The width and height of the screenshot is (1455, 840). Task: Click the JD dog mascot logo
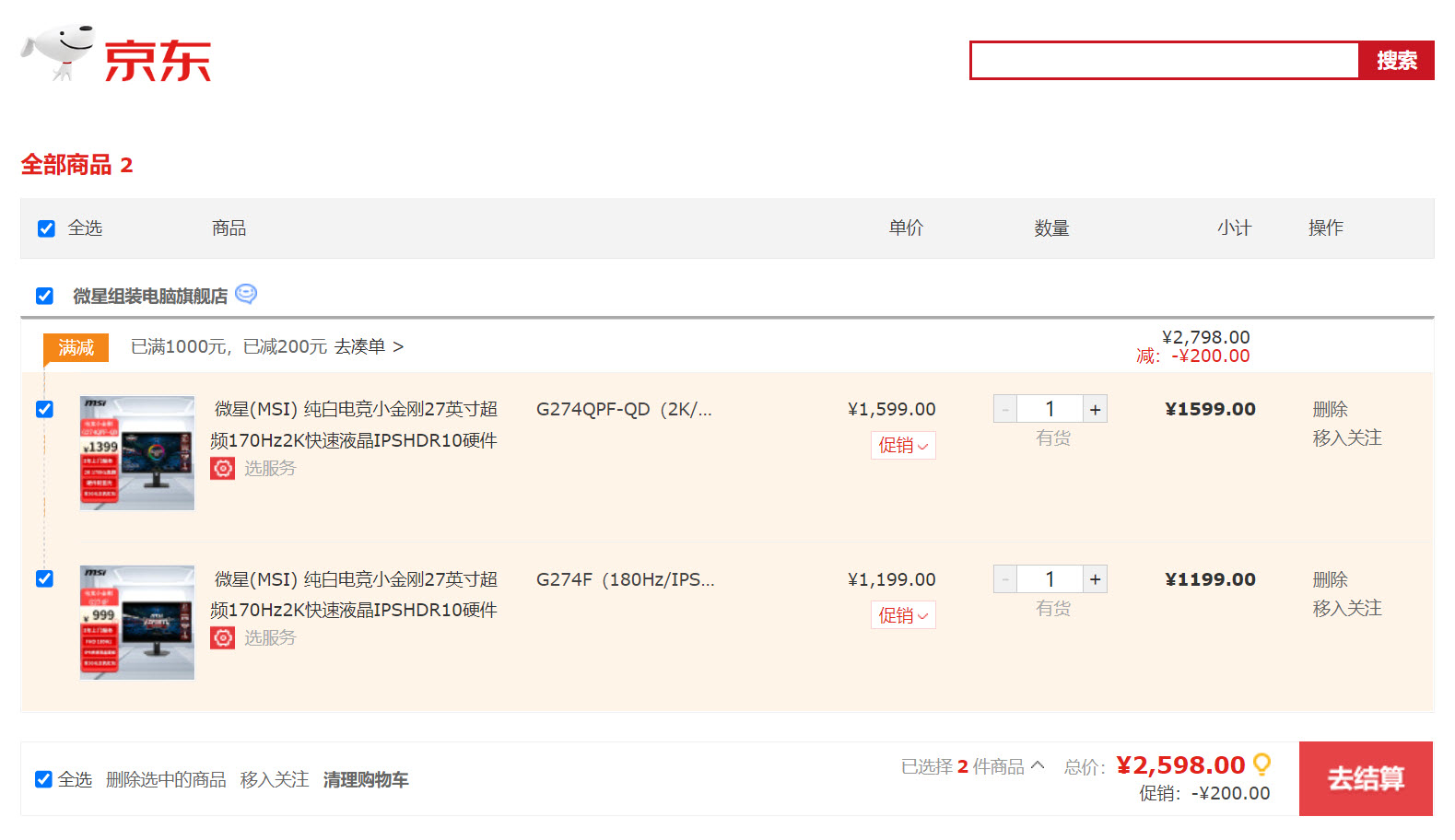pos(57,52)
